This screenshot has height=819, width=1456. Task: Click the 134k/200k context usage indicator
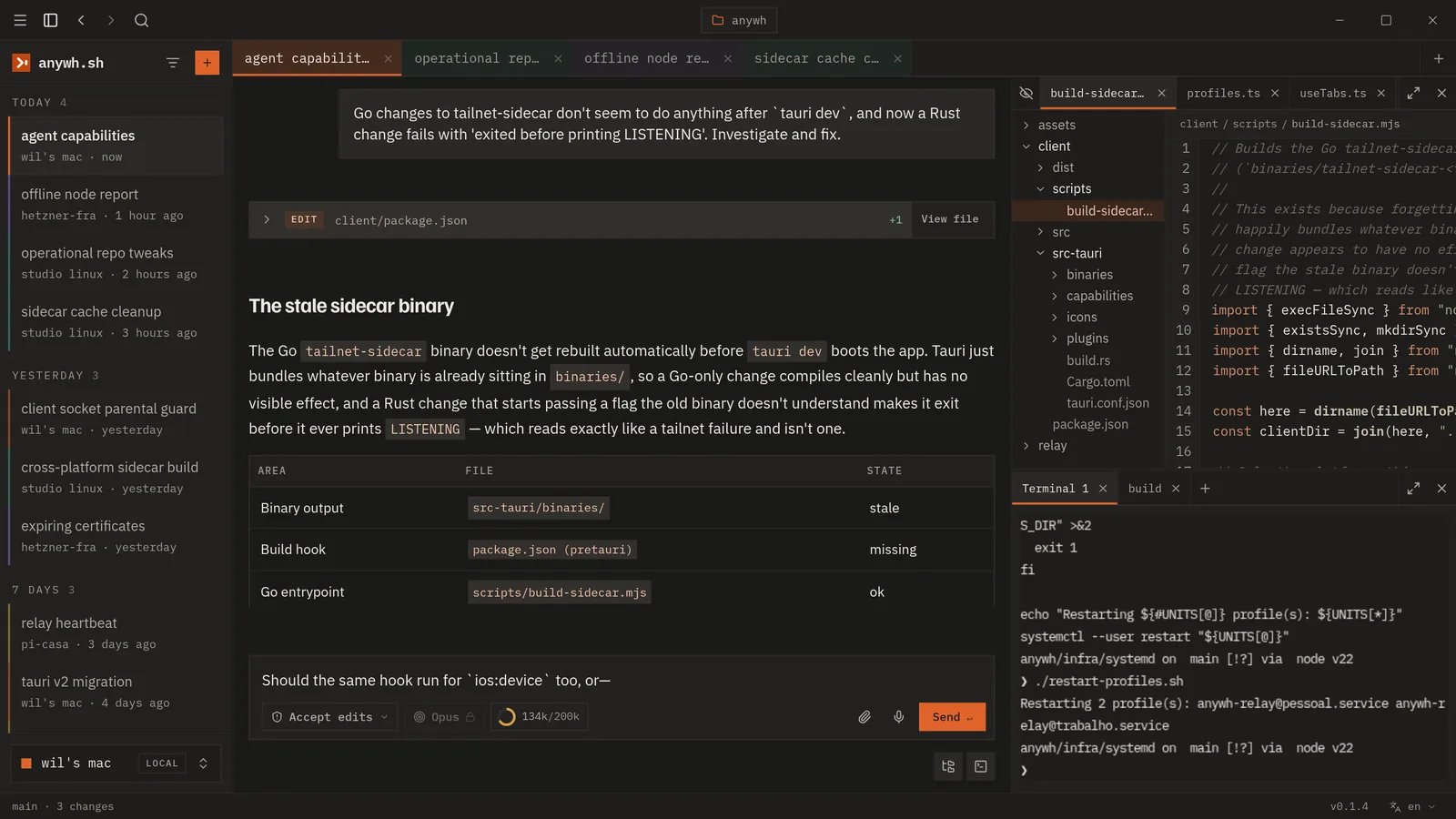coord(541,717)
